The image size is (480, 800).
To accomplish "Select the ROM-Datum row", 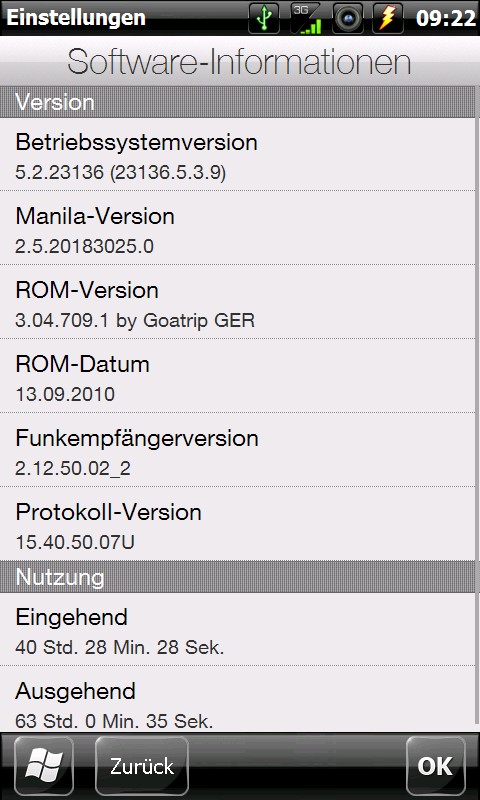I will [x=237, y=376].
